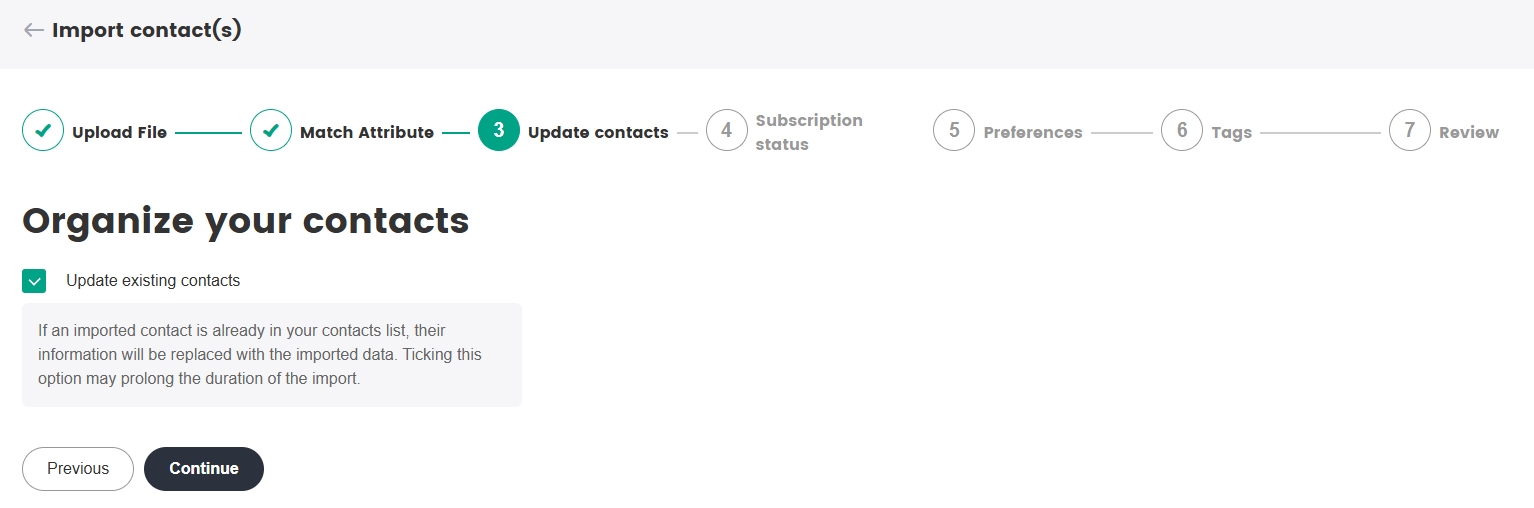Jump to the Preferences step label
1534x508 pixels.
(1033, 132)
